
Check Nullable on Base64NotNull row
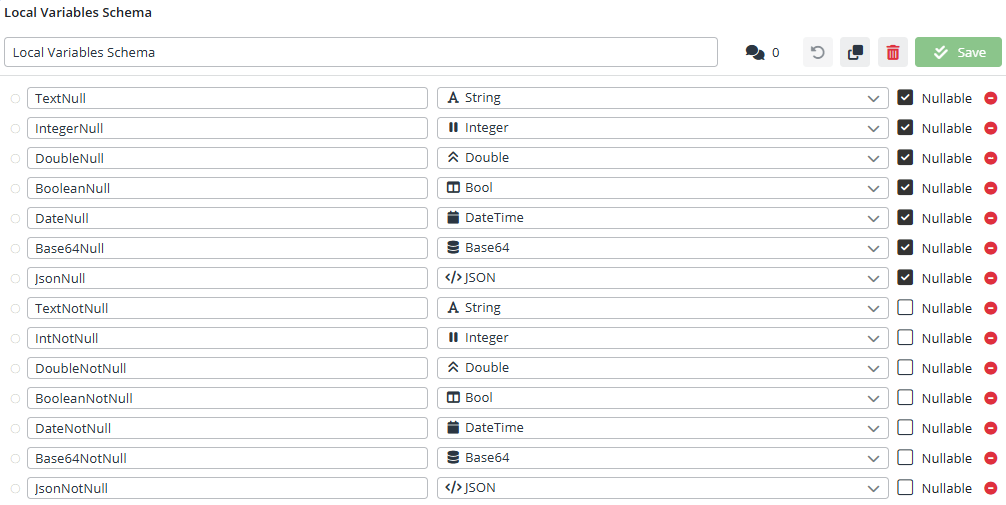coord(905,458)
